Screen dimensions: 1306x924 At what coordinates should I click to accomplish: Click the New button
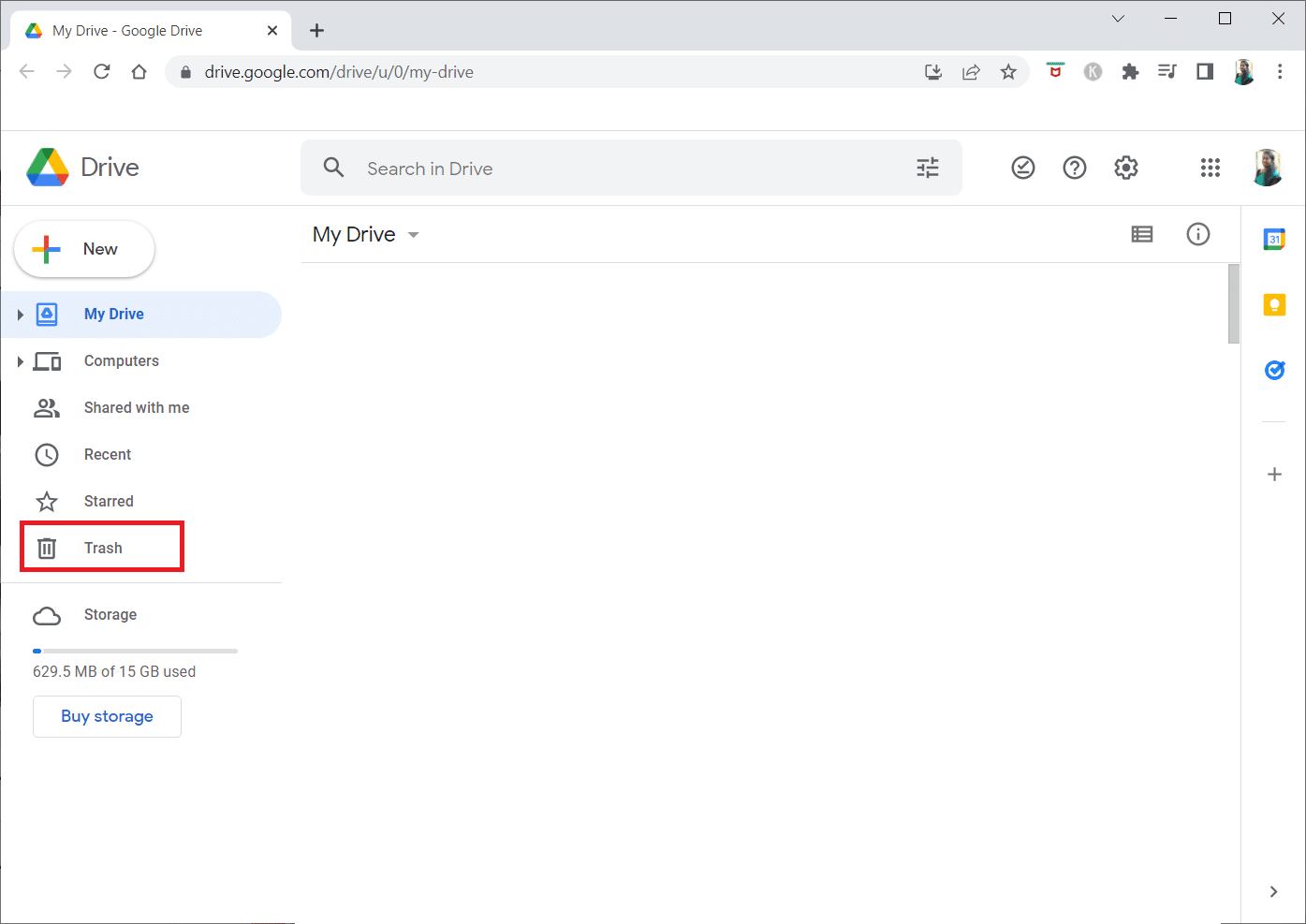tap(84, 249)
